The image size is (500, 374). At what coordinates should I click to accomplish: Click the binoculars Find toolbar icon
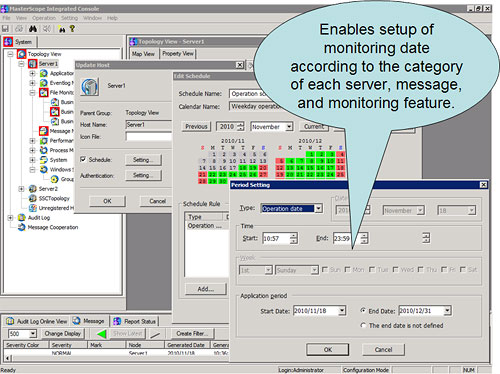point(33,29)
